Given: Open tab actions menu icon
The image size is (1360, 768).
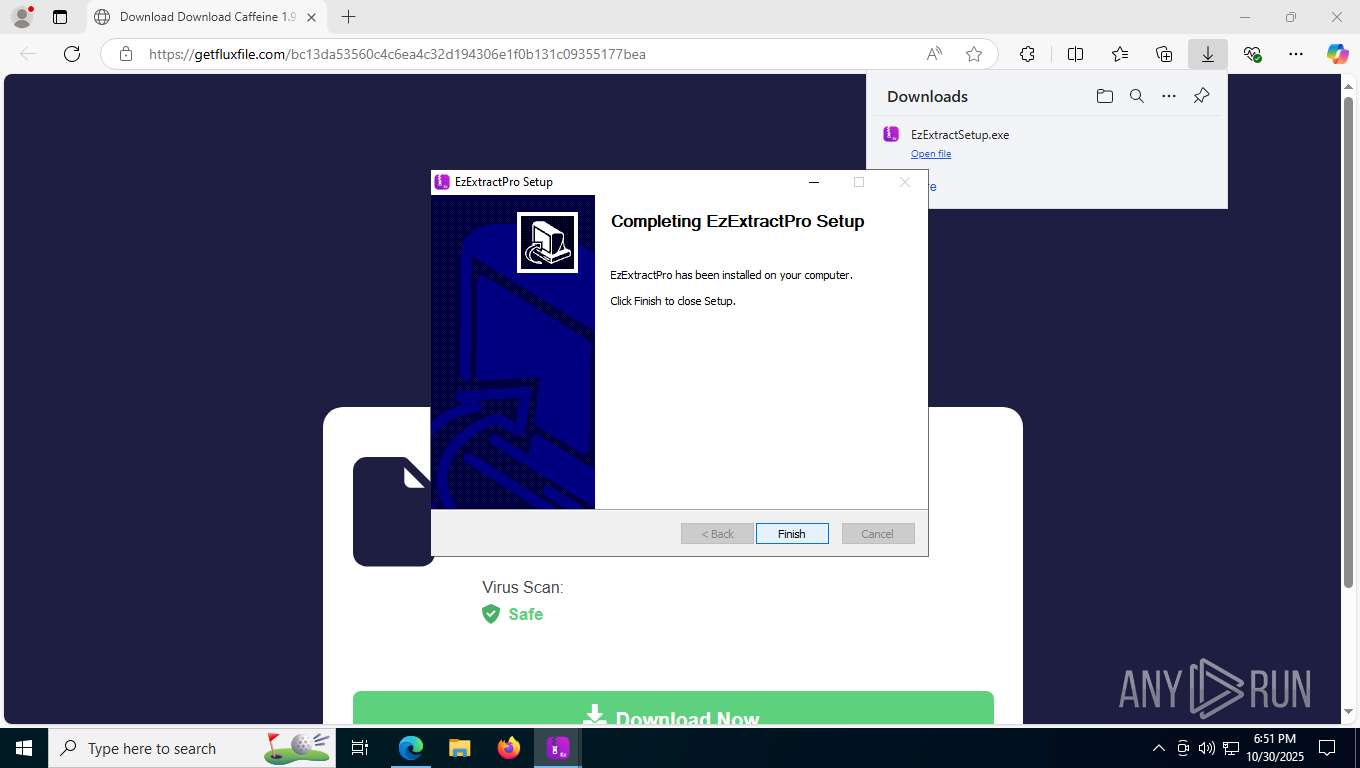Looking at the screenshot, I should (60, 17).
